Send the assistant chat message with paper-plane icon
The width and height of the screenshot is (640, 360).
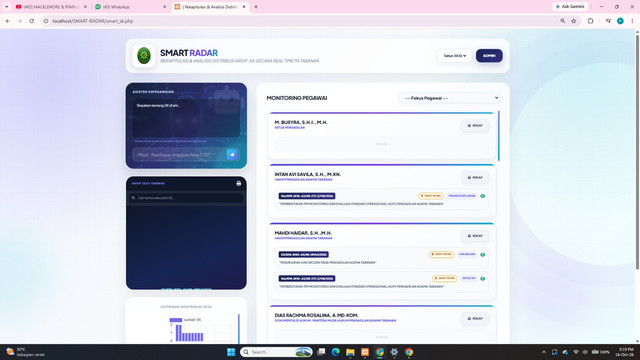pyautogui.click(x=232, y=155)
